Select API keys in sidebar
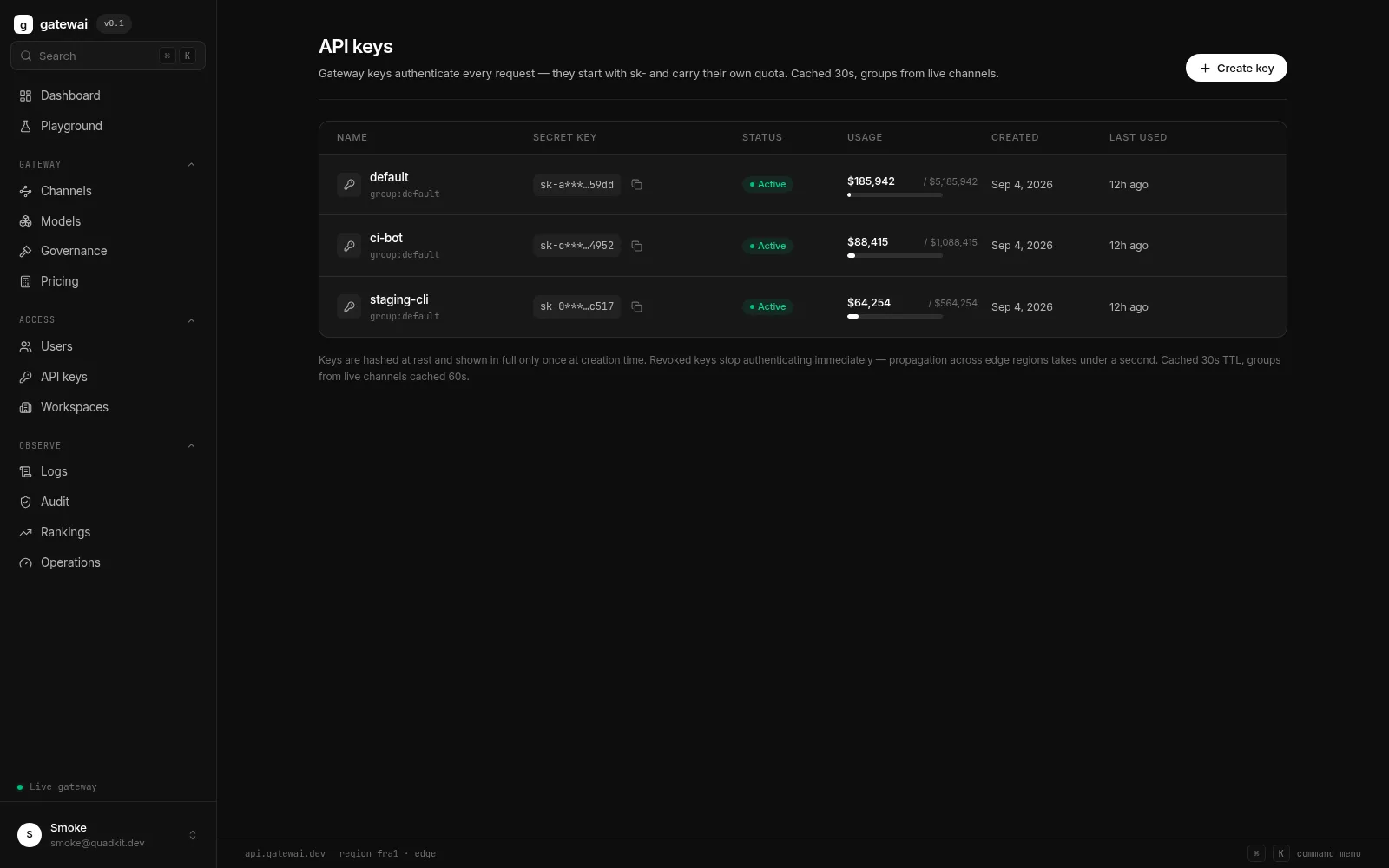The image size is (1389, 868). coord(108,377)
